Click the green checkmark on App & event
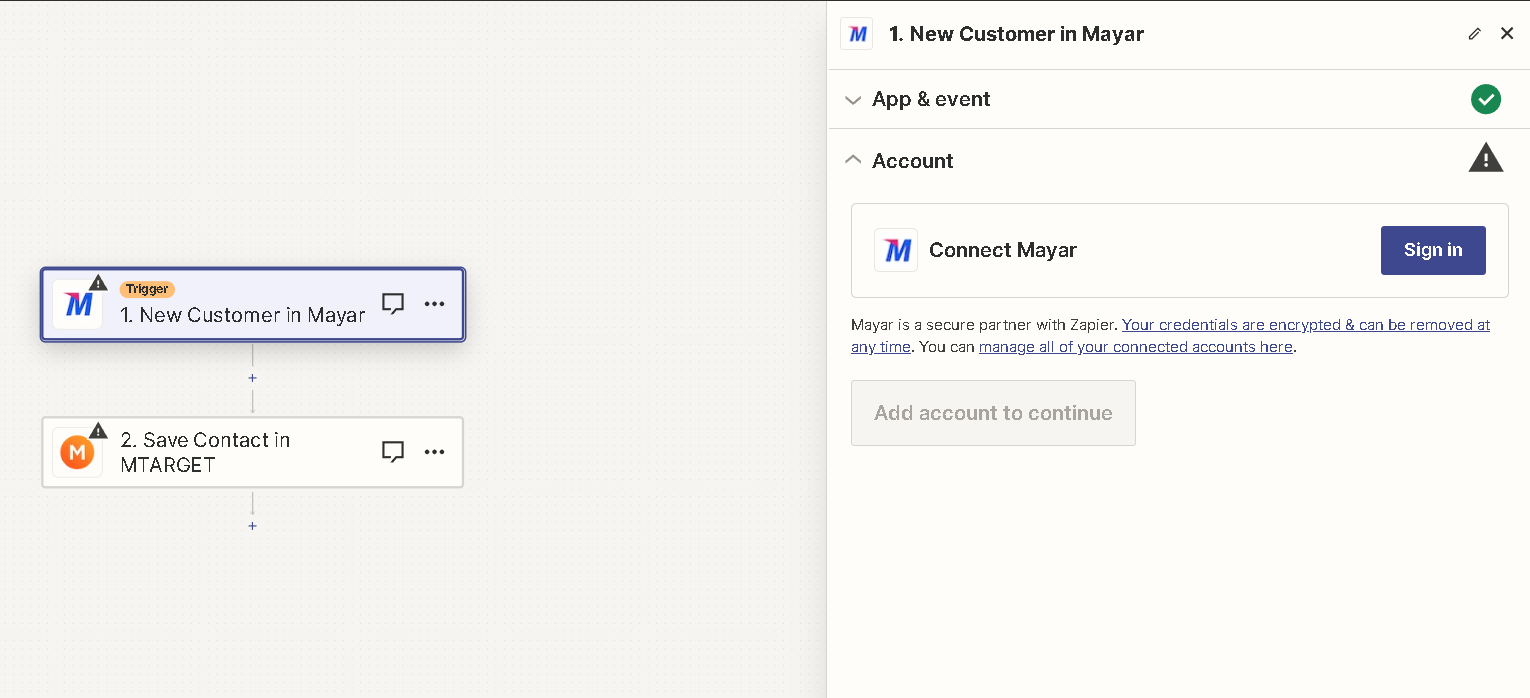Screen dimensions: 1530x698 click(1486, 99)
